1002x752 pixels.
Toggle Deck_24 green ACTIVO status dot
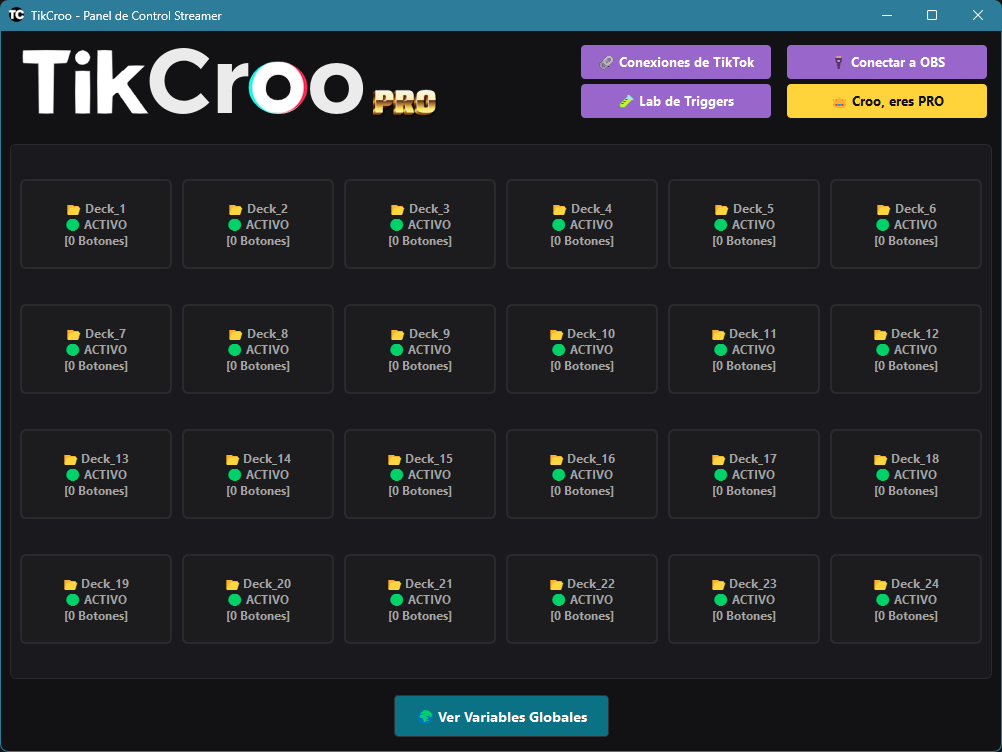click(x=883, y=600)
